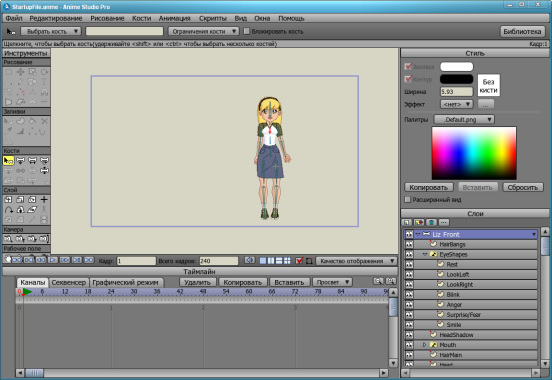Screen dimensions: 552x380
Task: Click the white fill color swatch
Action: (456, 67)
